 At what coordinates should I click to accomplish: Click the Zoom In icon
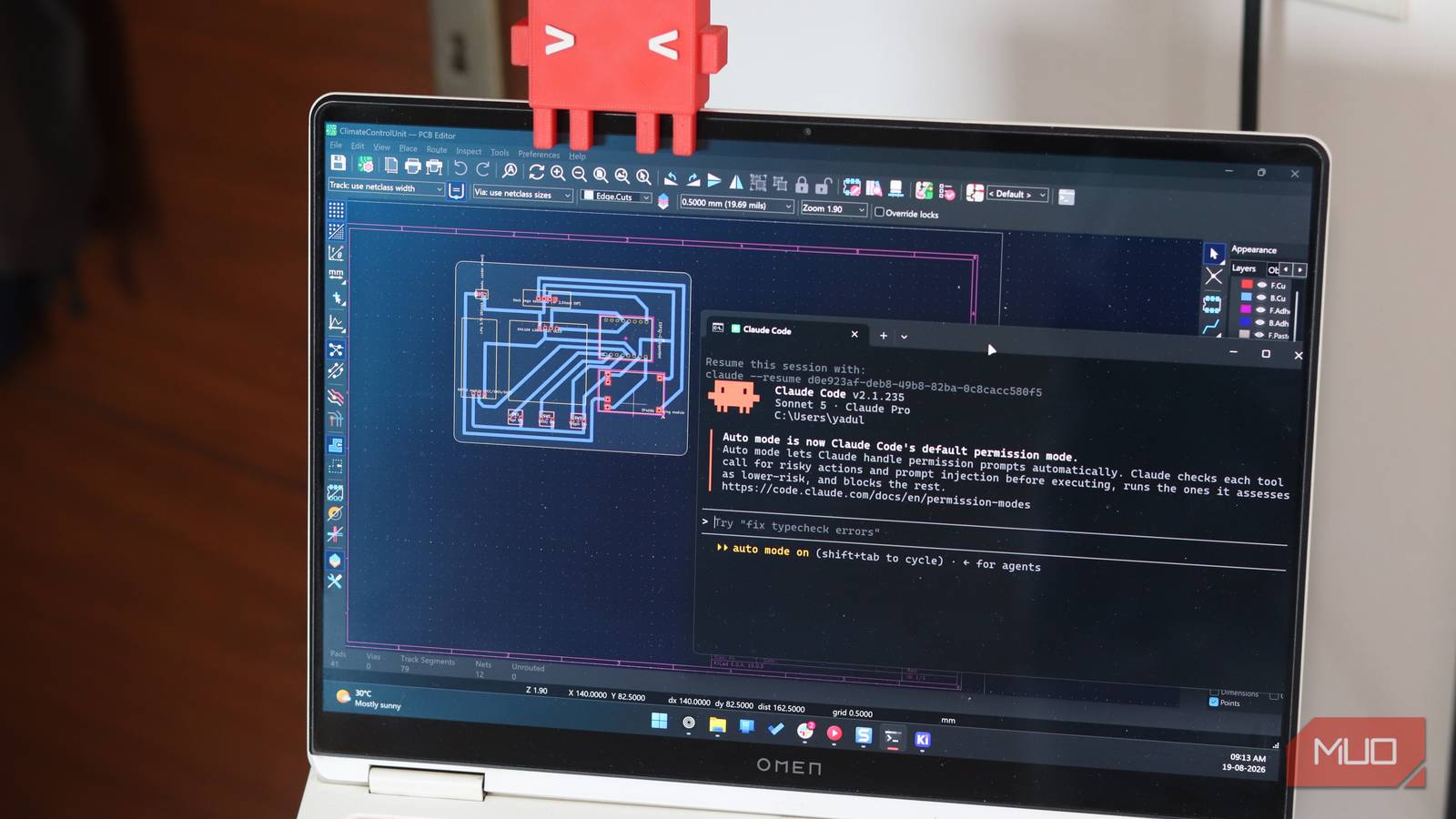pos(558,172)
